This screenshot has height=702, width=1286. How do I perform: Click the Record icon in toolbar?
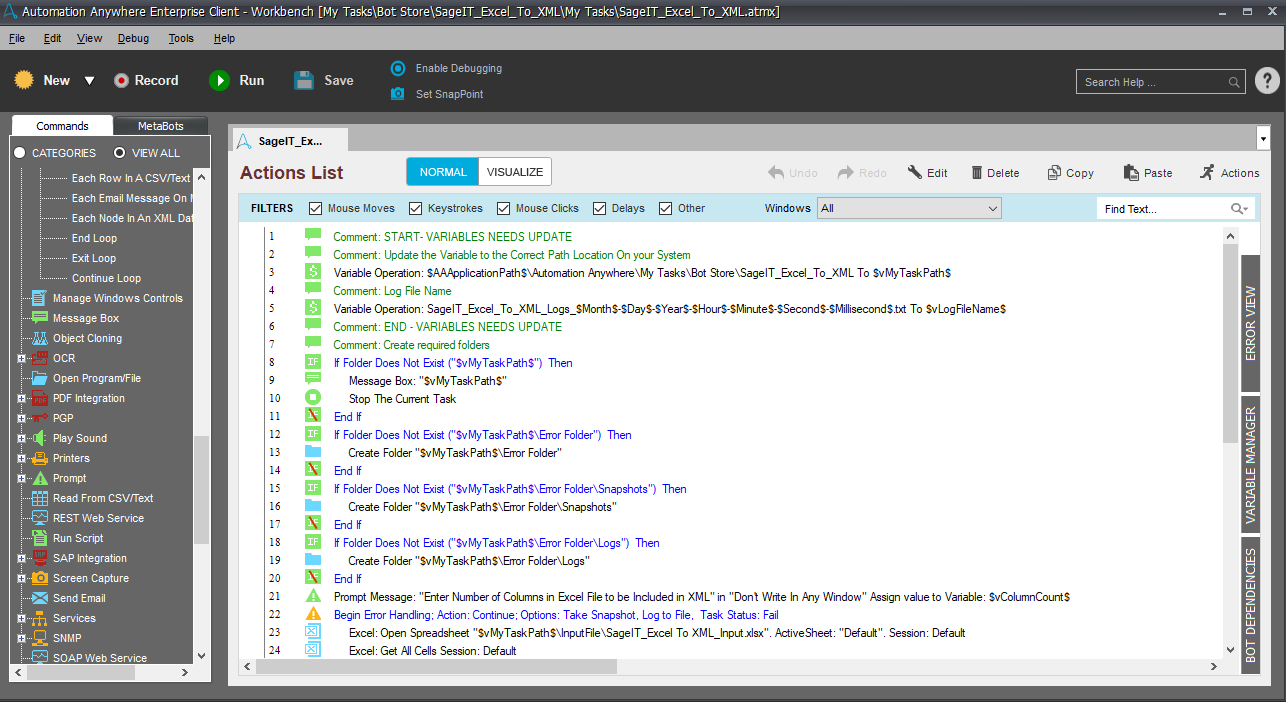point(121,81)
